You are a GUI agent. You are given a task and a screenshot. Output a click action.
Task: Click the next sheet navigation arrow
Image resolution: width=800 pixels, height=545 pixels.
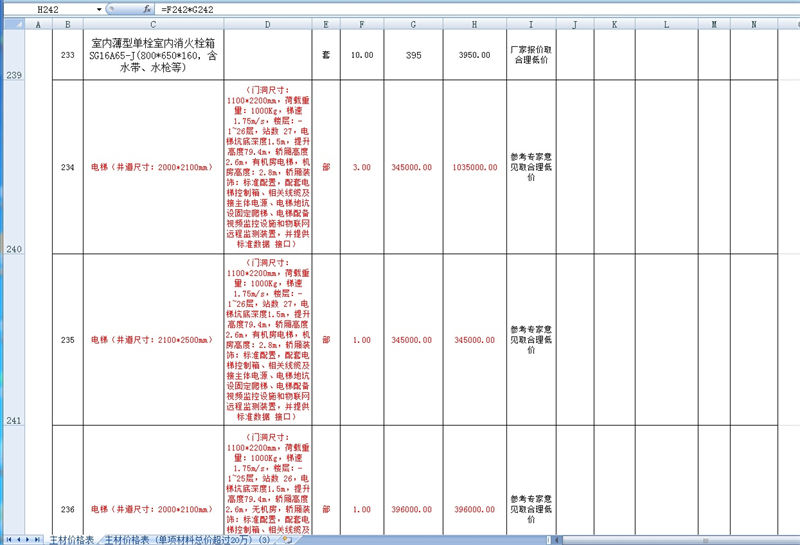[29, 539]
